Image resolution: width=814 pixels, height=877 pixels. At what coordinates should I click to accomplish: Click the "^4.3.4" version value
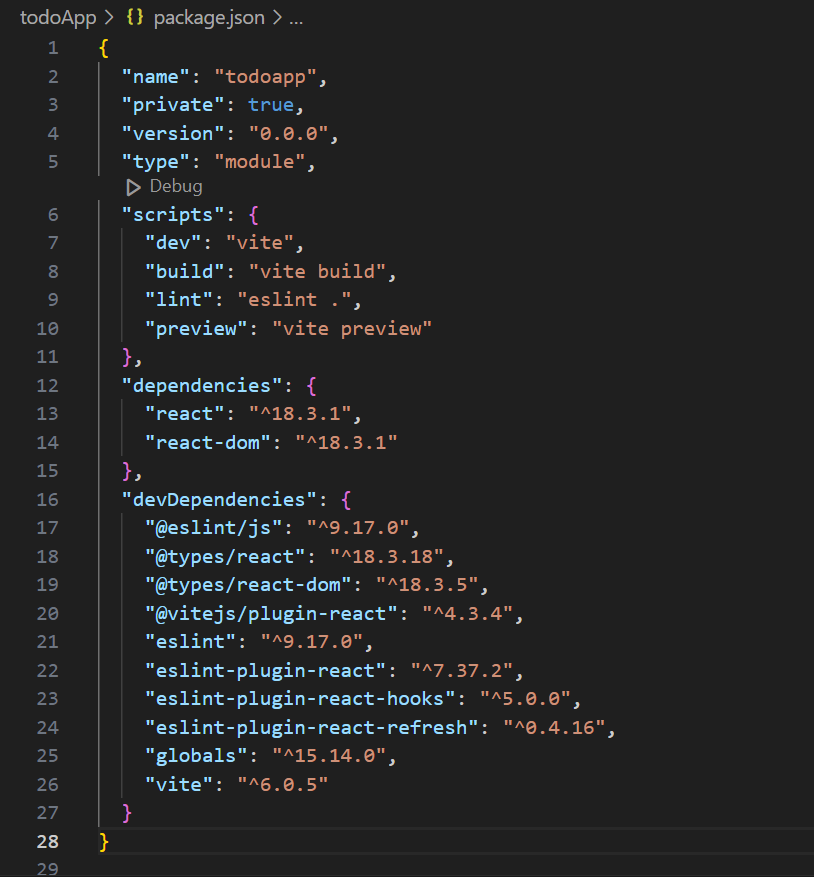coord(467,614)
